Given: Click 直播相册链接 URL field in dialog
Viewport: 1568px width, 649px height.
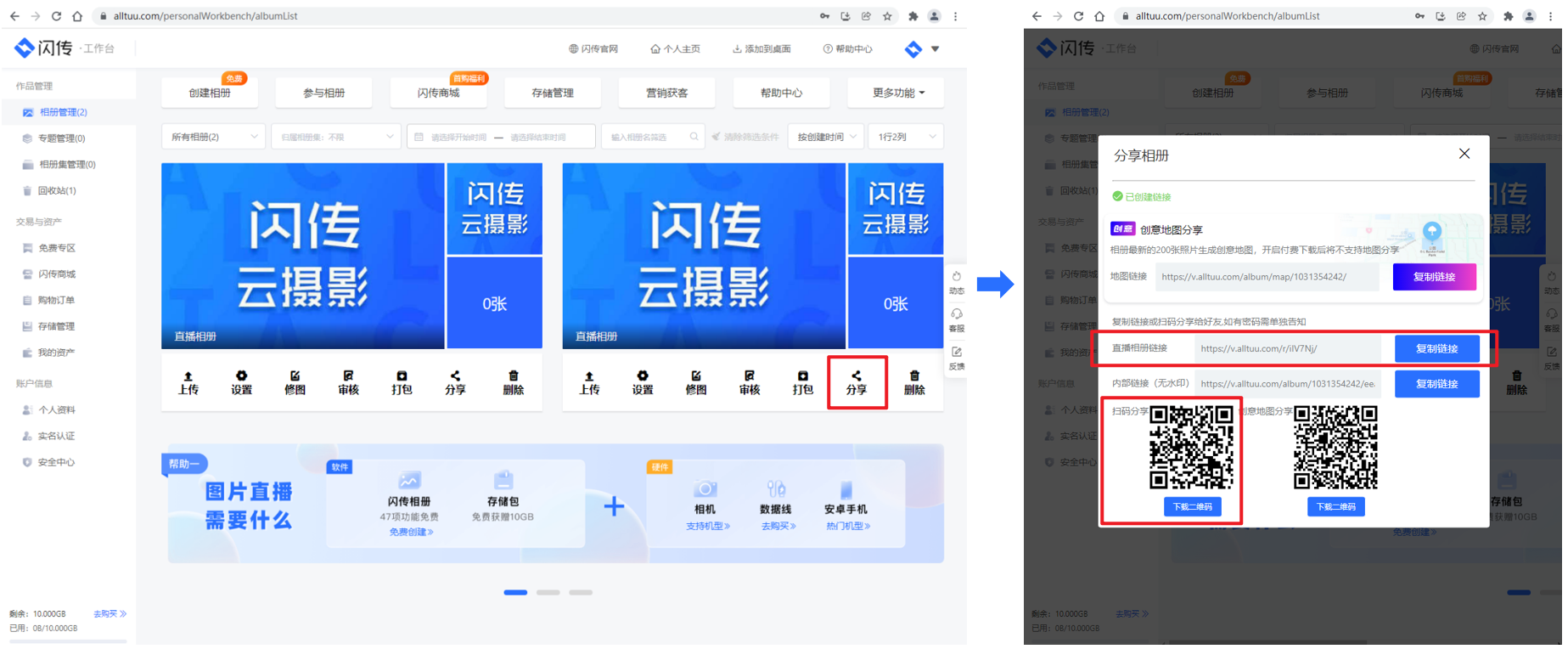Looking at the screenshot, I should (x=1288, y=348).
